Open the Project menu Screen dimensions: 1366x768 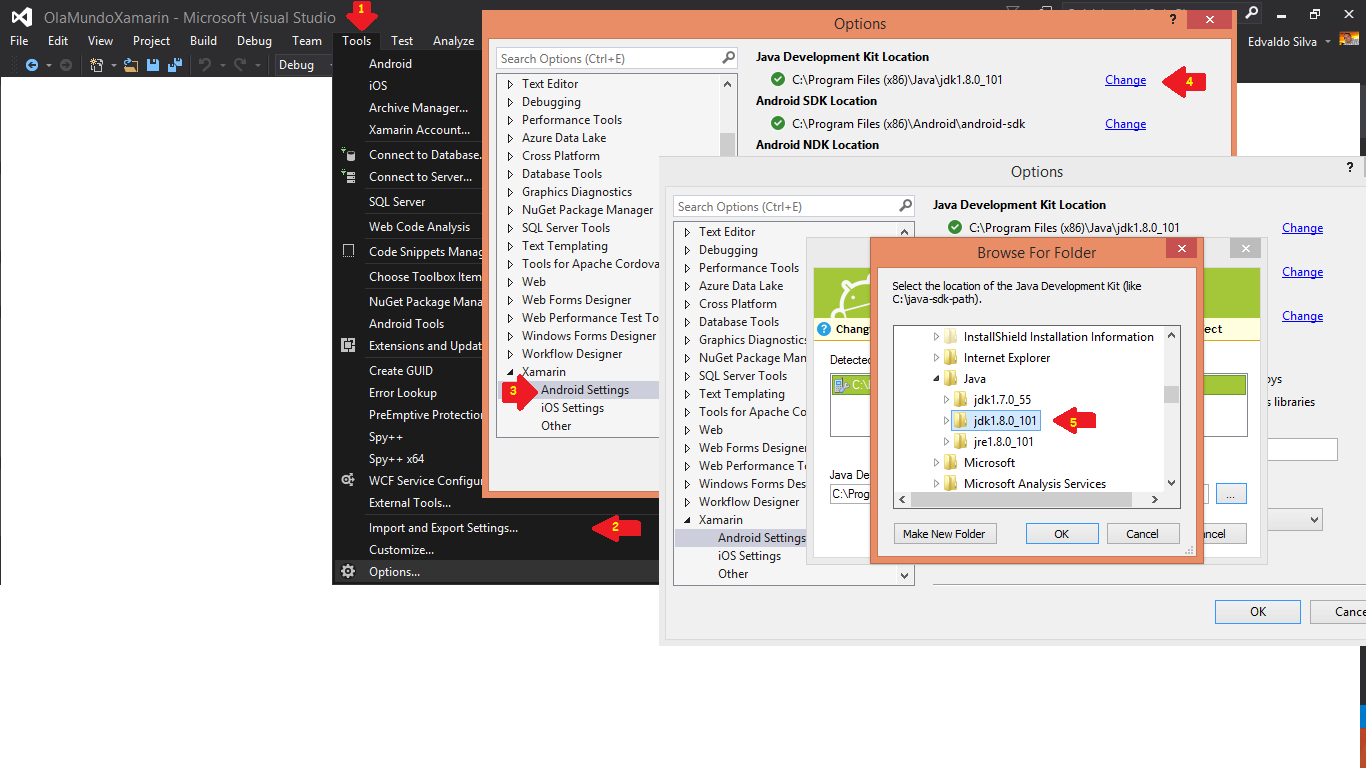click(x=152, y=41)
